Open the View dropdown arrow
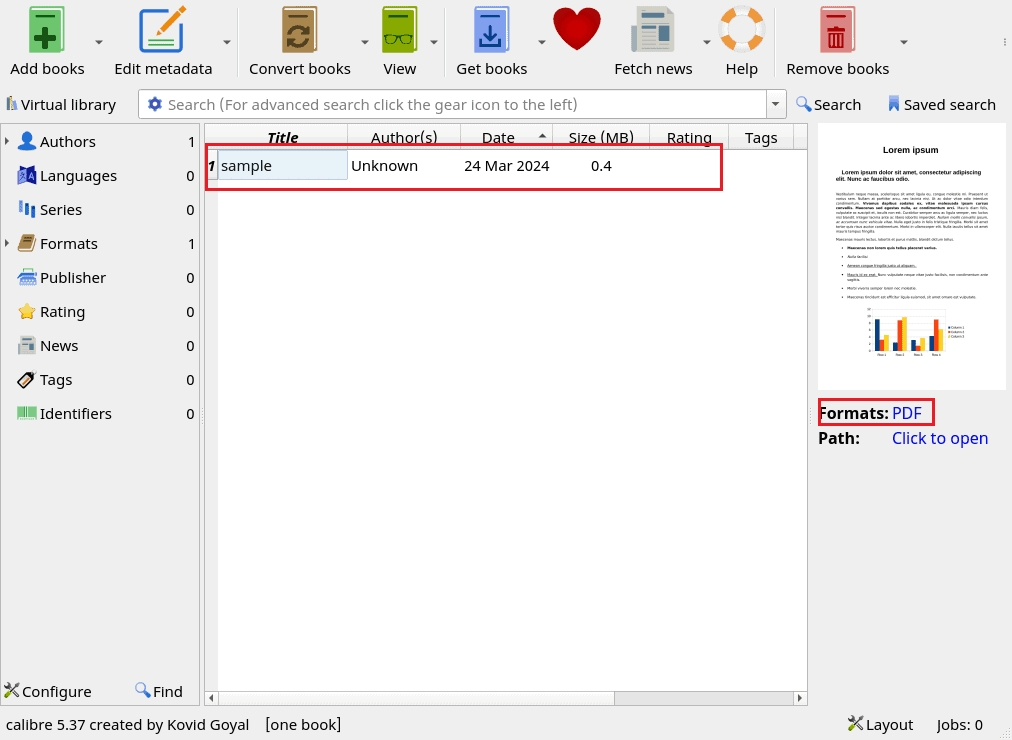Screen dimensions: 1012x740 [x=434, y=43]
